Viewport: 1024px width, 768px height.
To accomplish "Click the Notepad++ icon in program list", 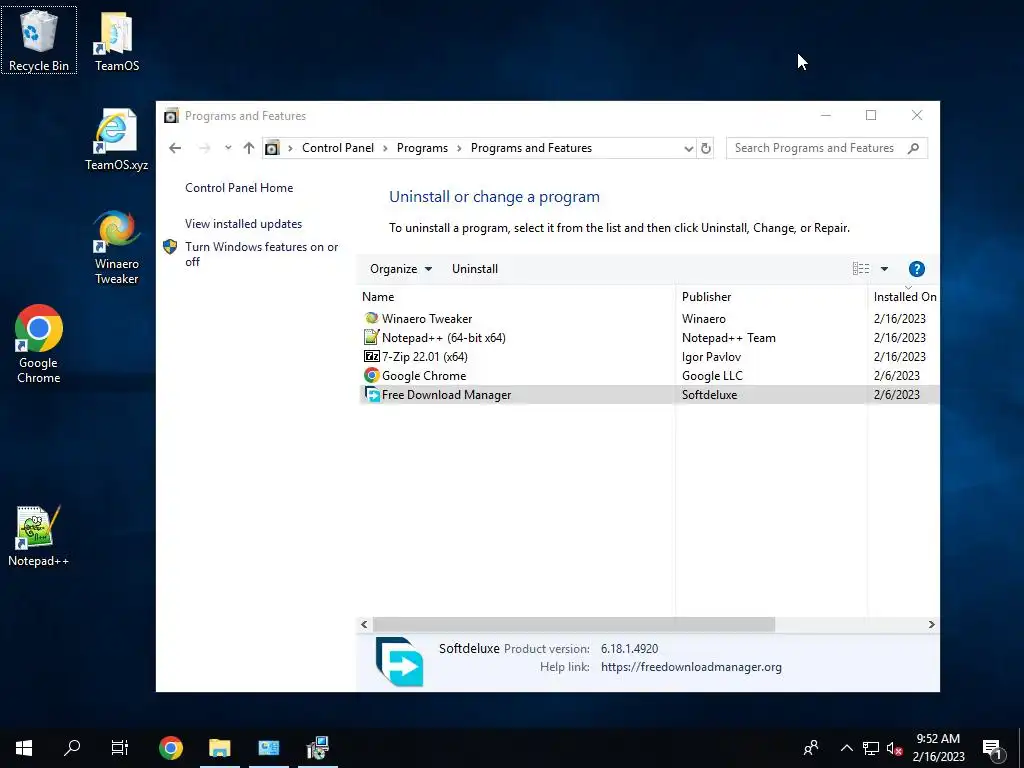I will 372,338.
